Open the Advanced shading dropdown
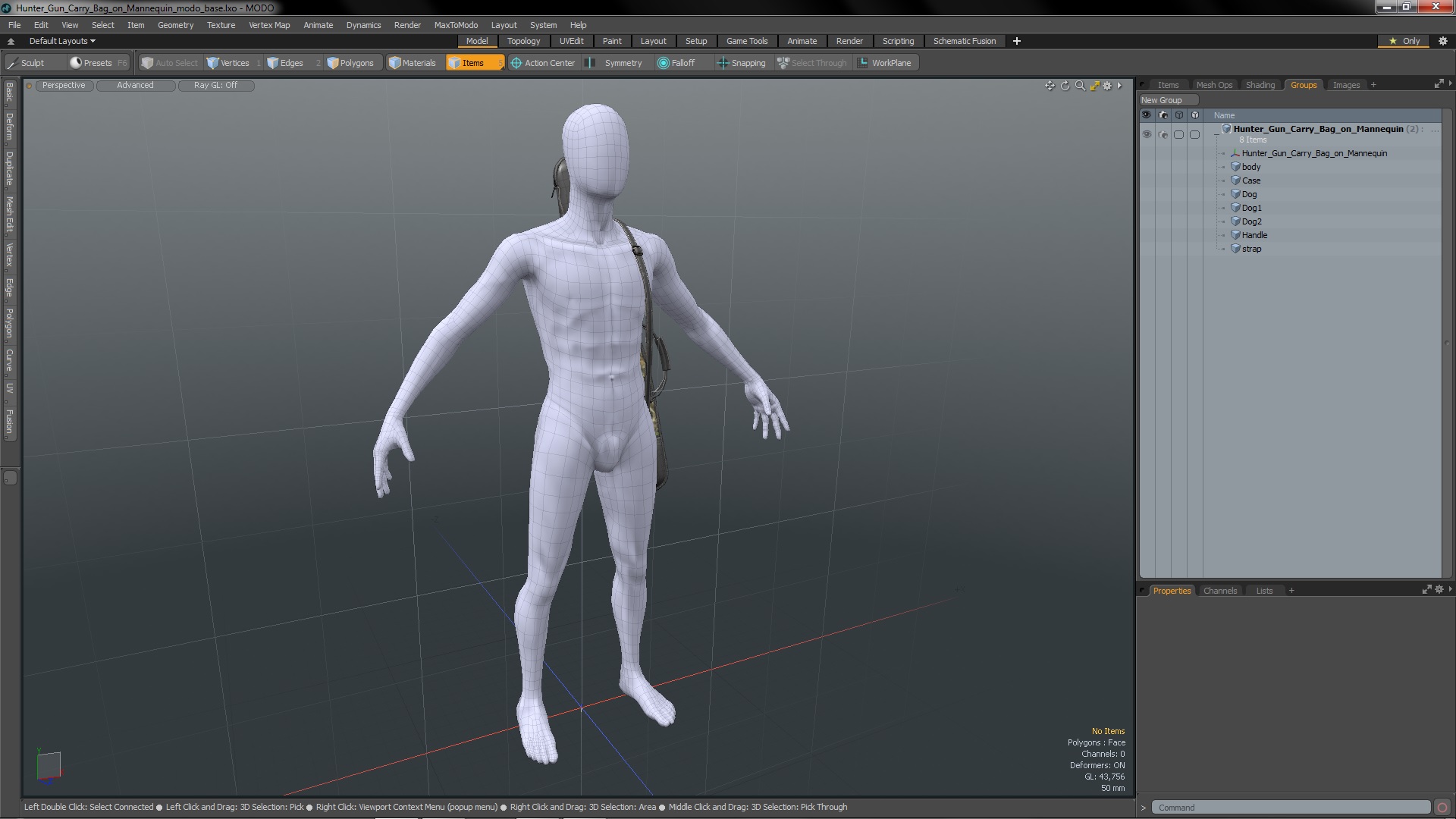The height and width of the screenshot is (819, 1456). [135, 86]
